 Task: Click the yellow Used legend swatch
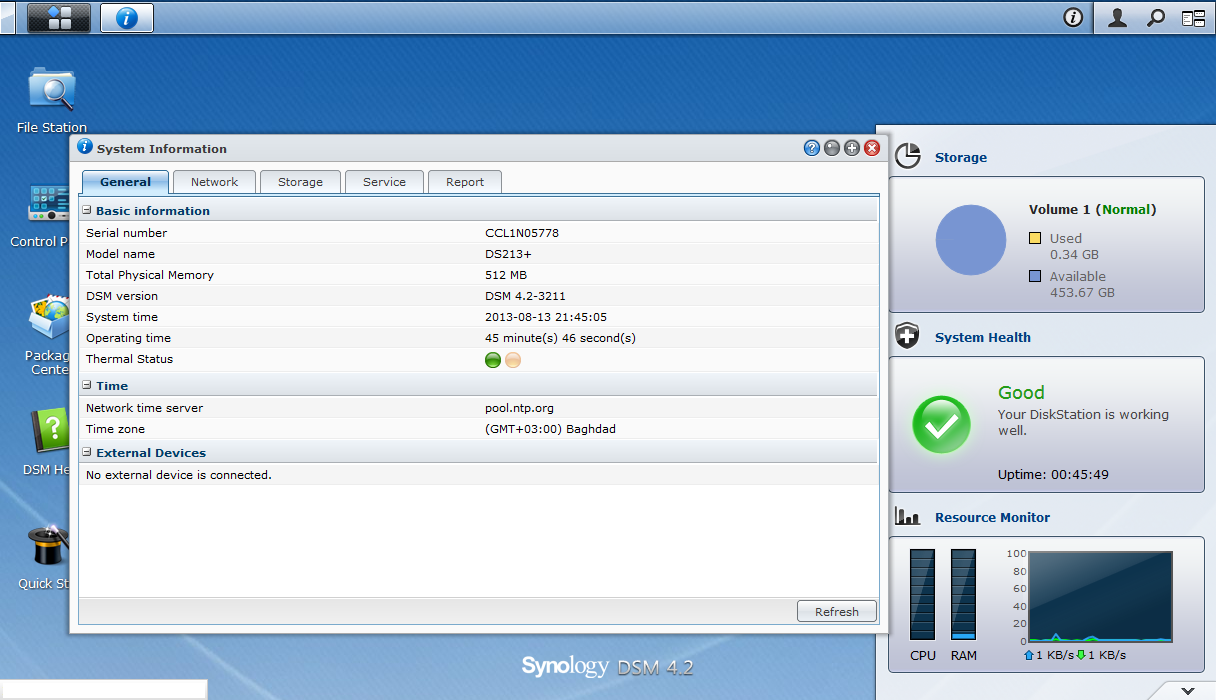(x=1035, y=238)
